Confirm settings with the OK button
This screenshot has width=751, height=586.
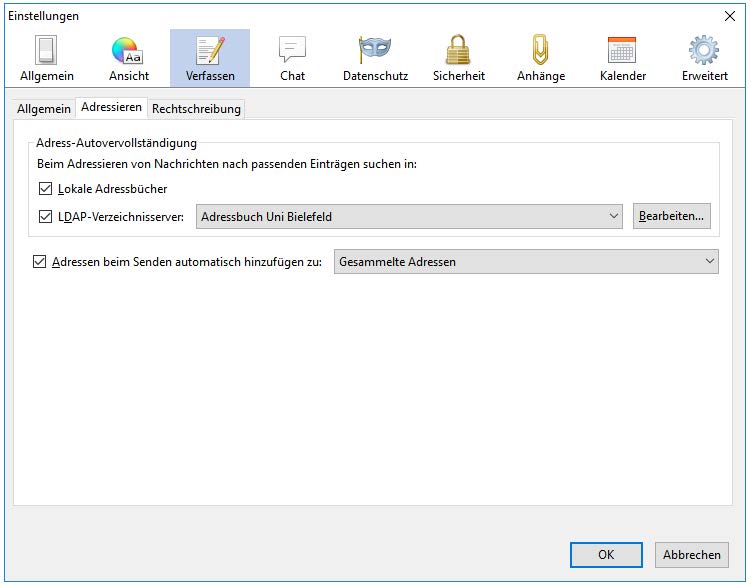(606, 555)
